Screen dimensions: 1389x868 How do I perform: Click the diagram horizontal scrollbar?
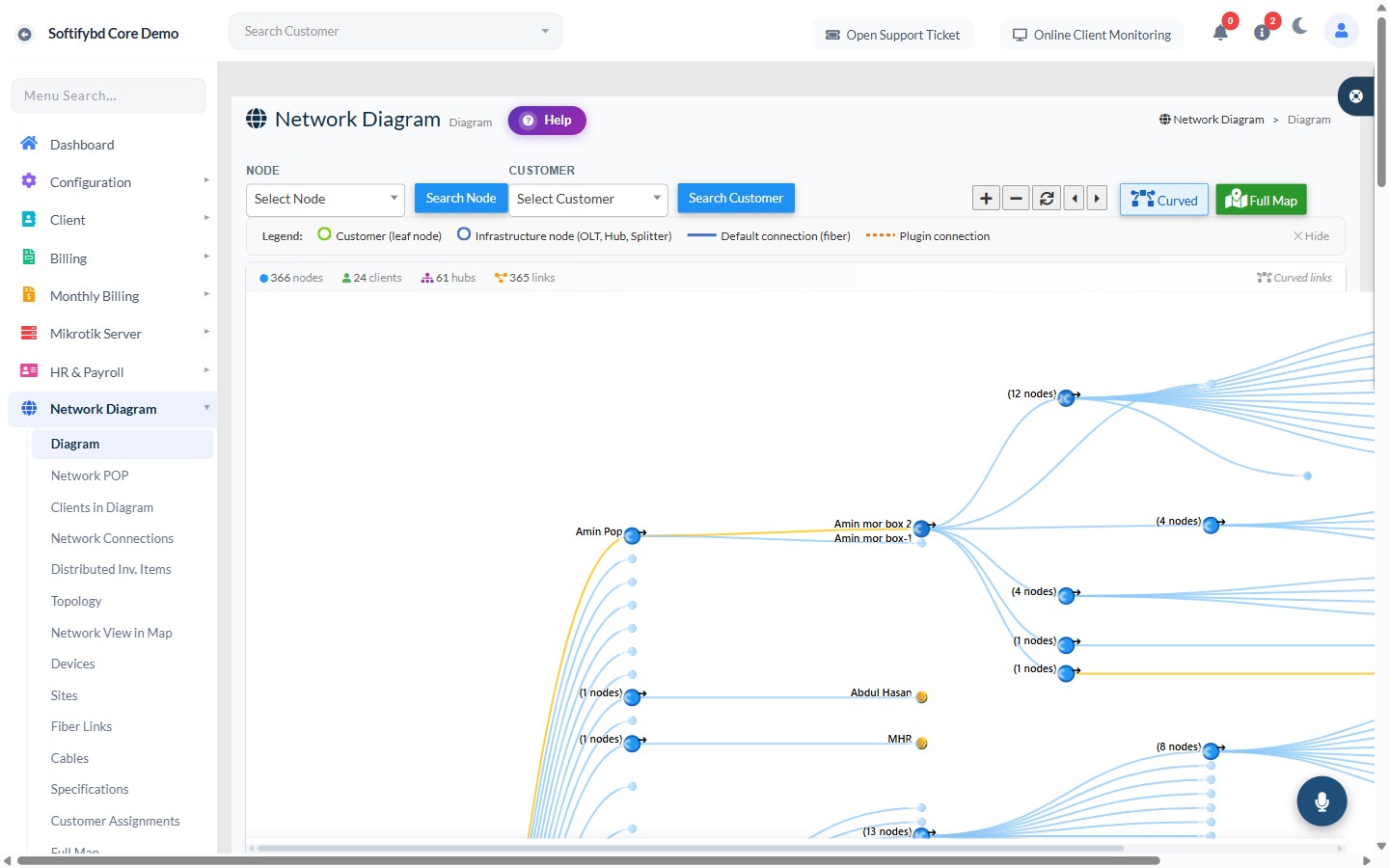click(691, 849)
